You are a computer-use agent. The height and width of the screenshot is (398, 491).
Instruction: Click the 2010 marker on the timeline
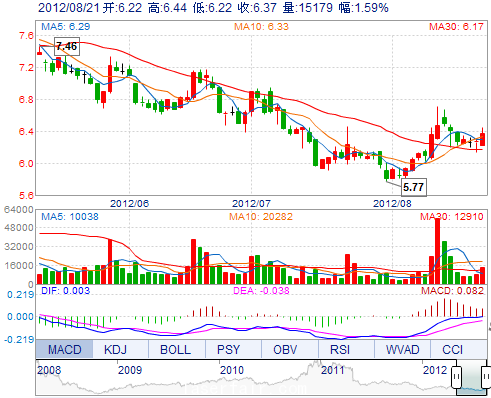[232, 370]
